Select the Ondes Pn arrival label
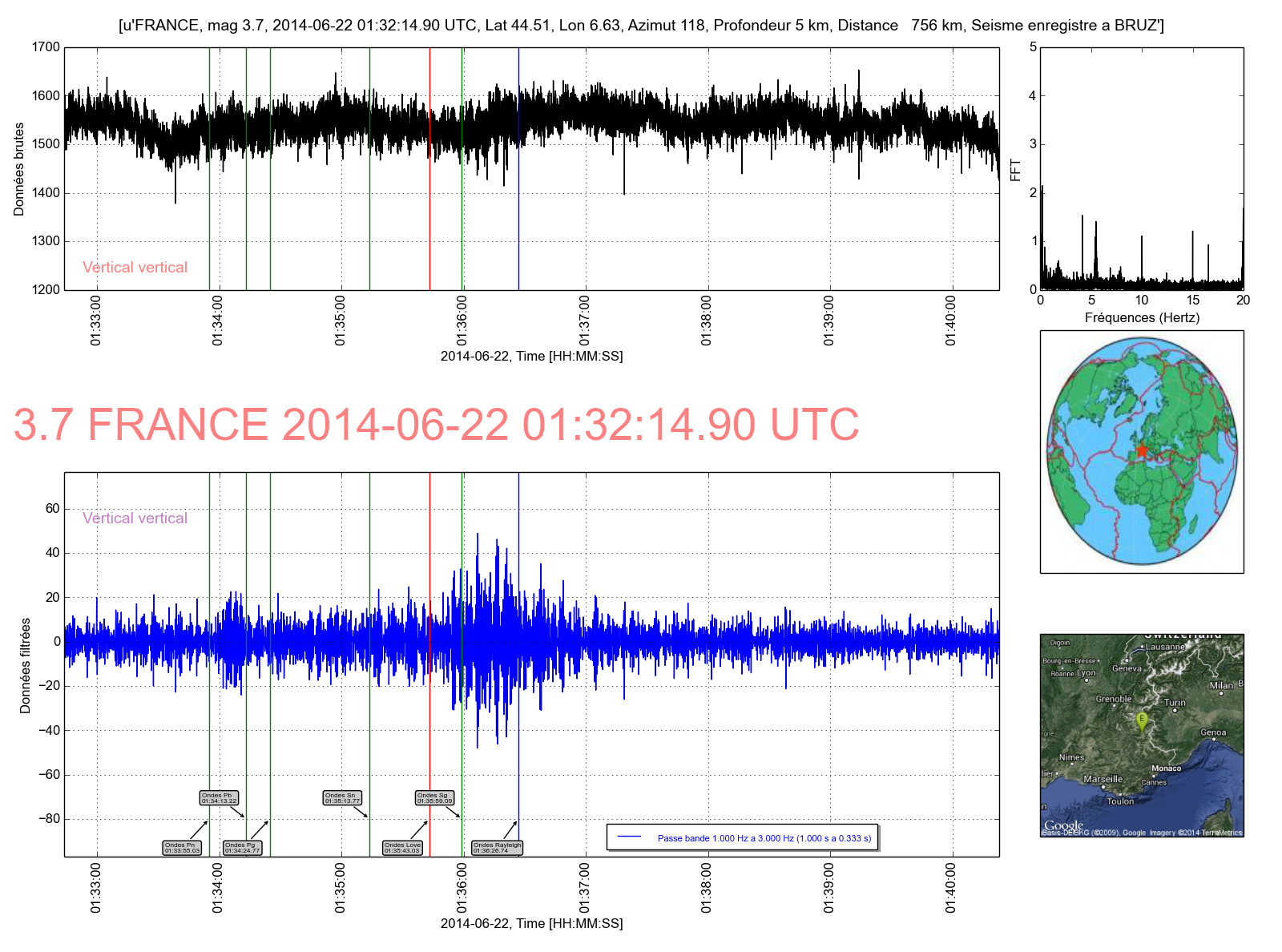The width and height of the screenshot is (1282, 952). 182,847
